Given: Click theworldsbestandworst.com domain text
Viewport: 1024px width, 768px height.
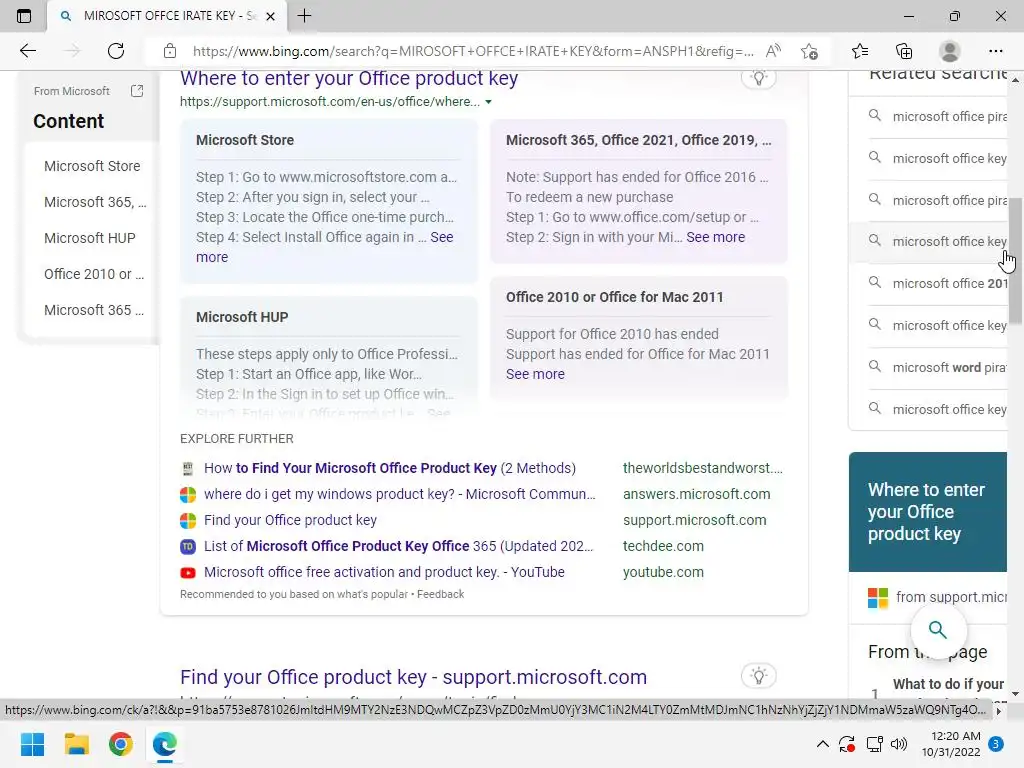Looking at the screenshot, I should [x=703, y=468].
